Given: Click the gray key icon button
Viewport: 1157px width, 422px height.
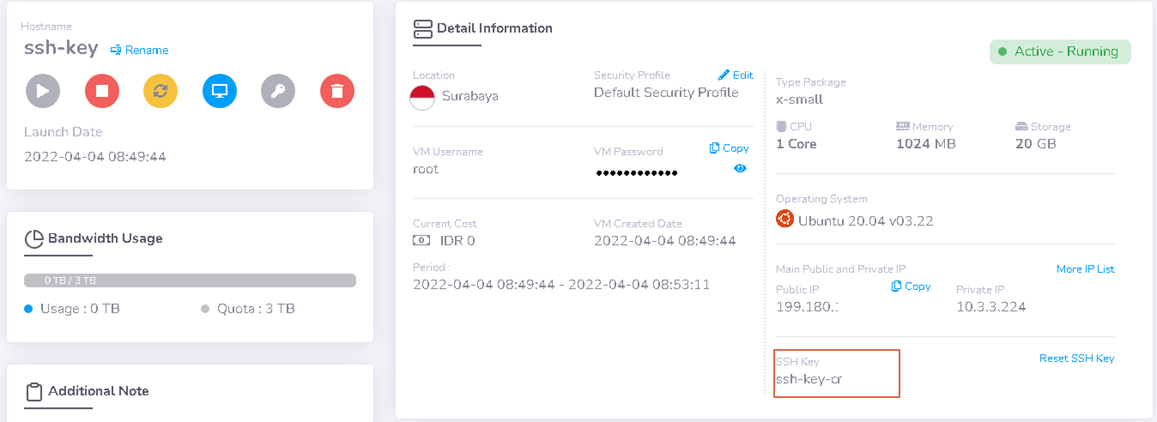Looking at the screenshot, I should tap(278, 91).
